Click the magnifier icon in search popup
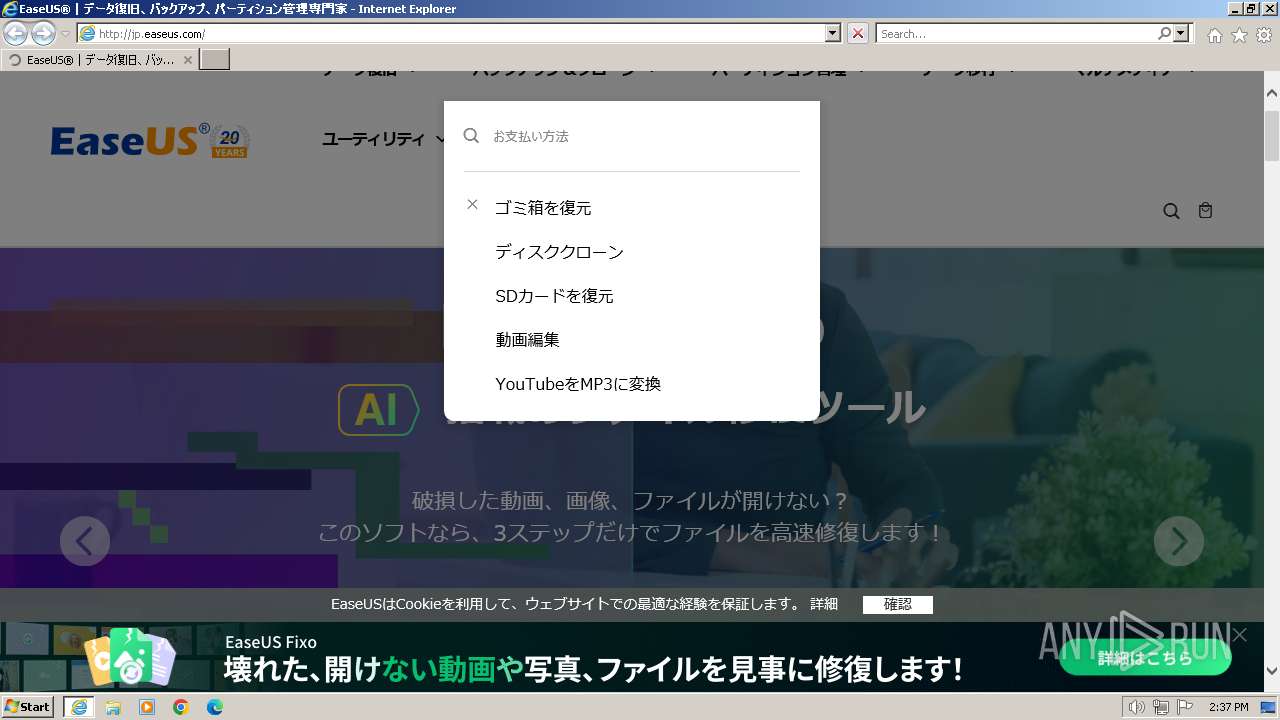The image size is (1280, 720). tap(471, 136)
